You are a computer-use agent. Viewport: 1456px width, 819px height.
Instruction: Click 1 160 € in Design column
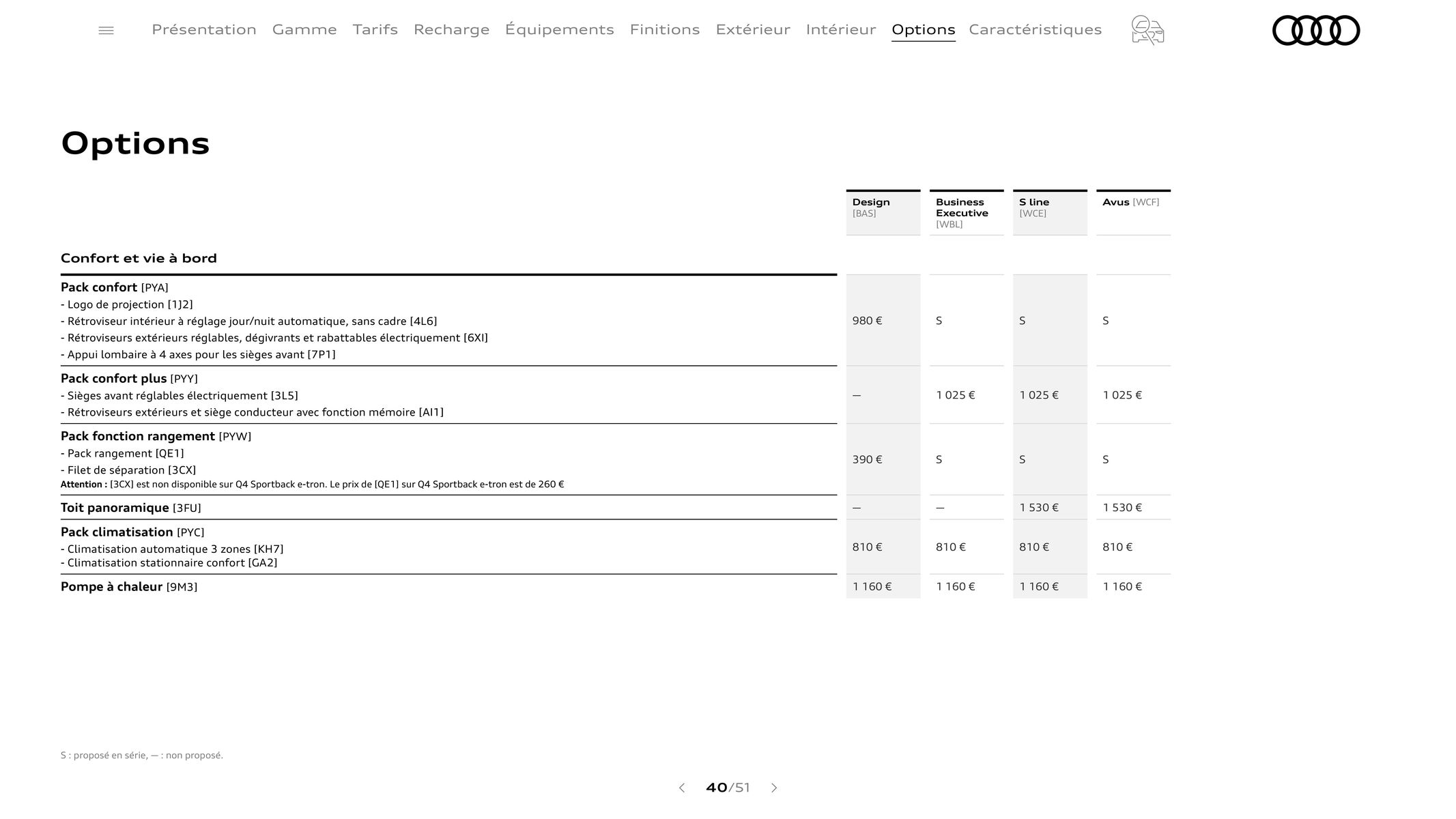point(883,586)
